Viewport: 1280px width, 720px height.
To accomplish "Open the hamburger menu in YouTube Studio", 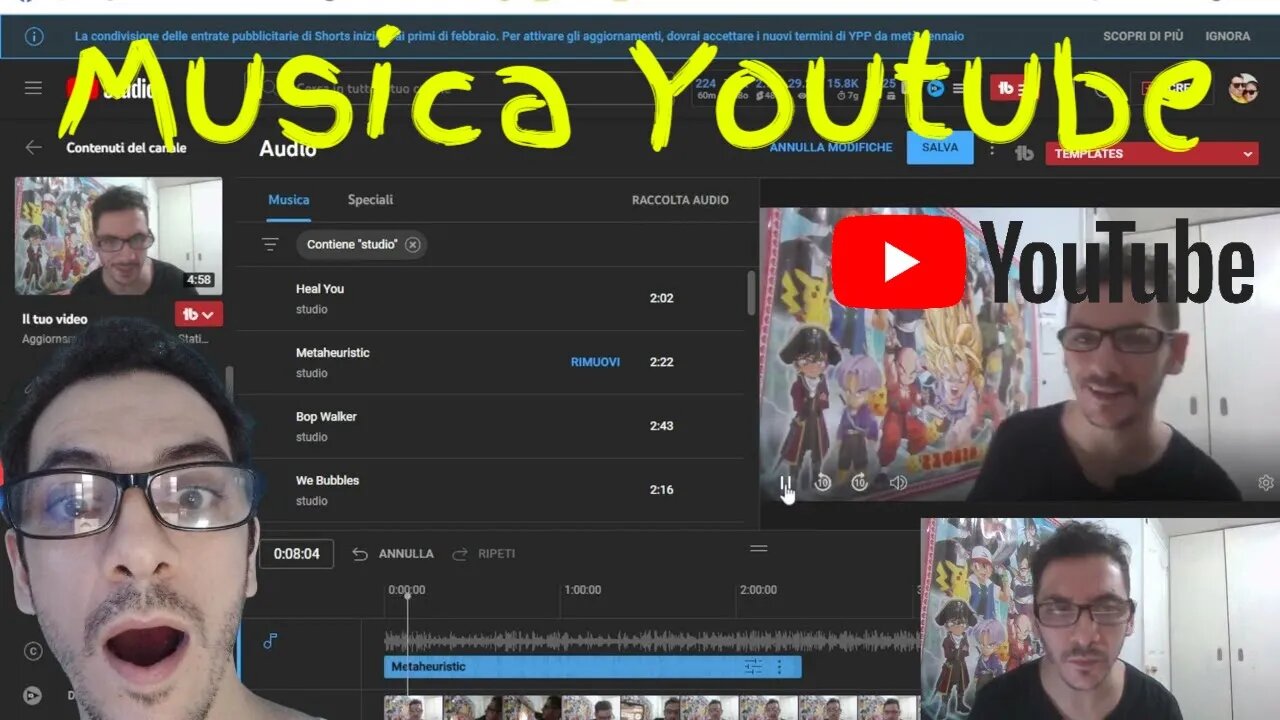I will (33, 88).
